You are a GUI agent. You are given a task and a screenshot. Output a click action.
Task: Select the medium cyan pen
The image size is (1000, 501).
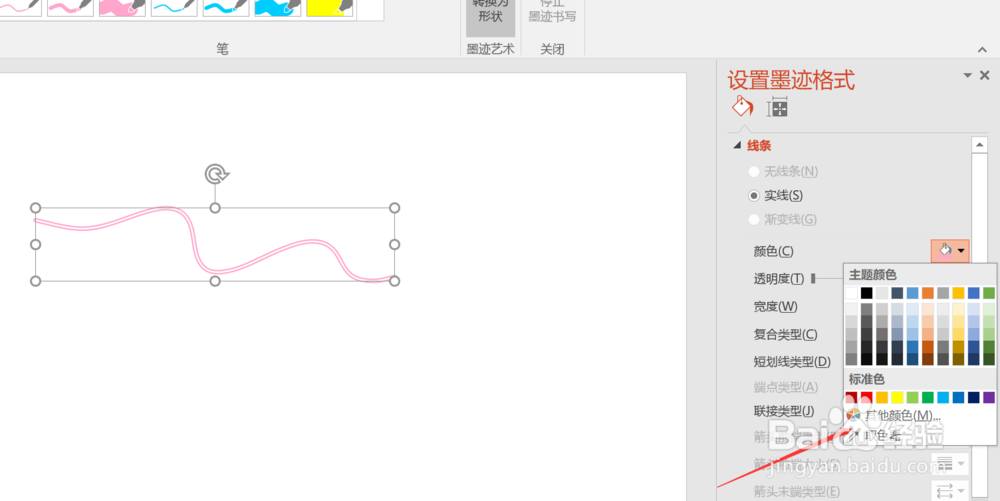(x=226, y=6)
